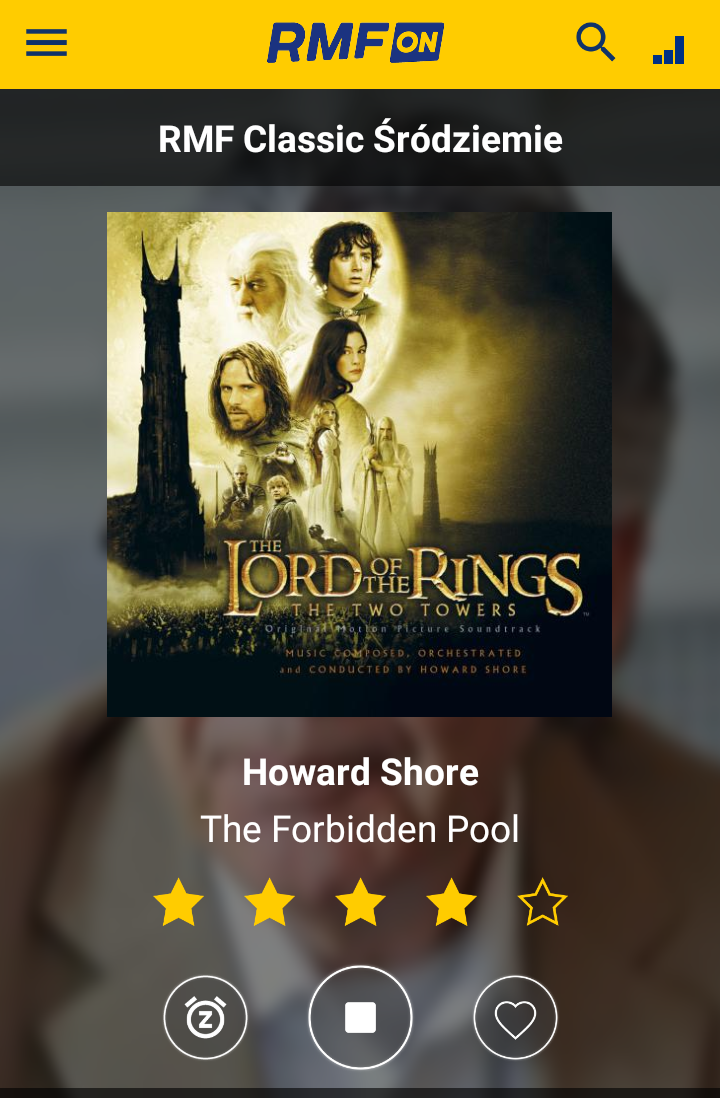Image resolution: width=720 pixels, height=1098 pixels.
Task: Open the signal quality bars icon
Action: click(668, 50)
